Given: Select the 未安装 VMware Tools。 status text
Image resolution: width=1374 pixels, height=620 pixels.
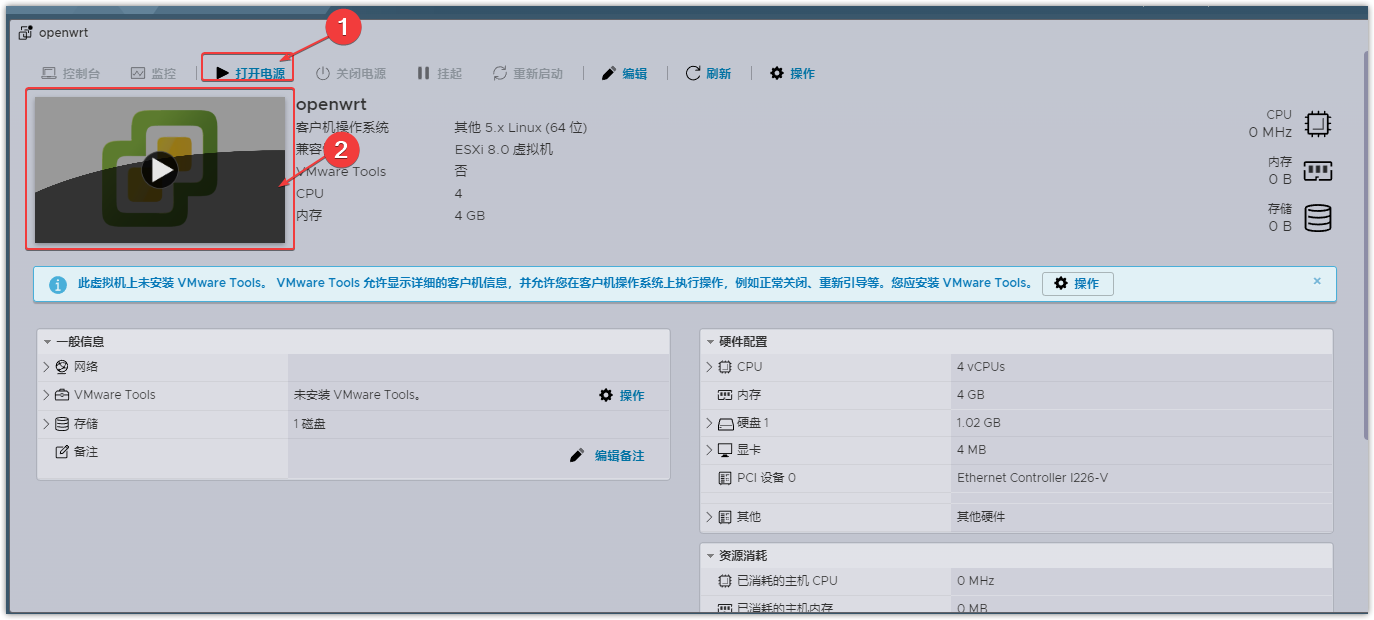Looking at the screenshot, I should pos(357,395).
